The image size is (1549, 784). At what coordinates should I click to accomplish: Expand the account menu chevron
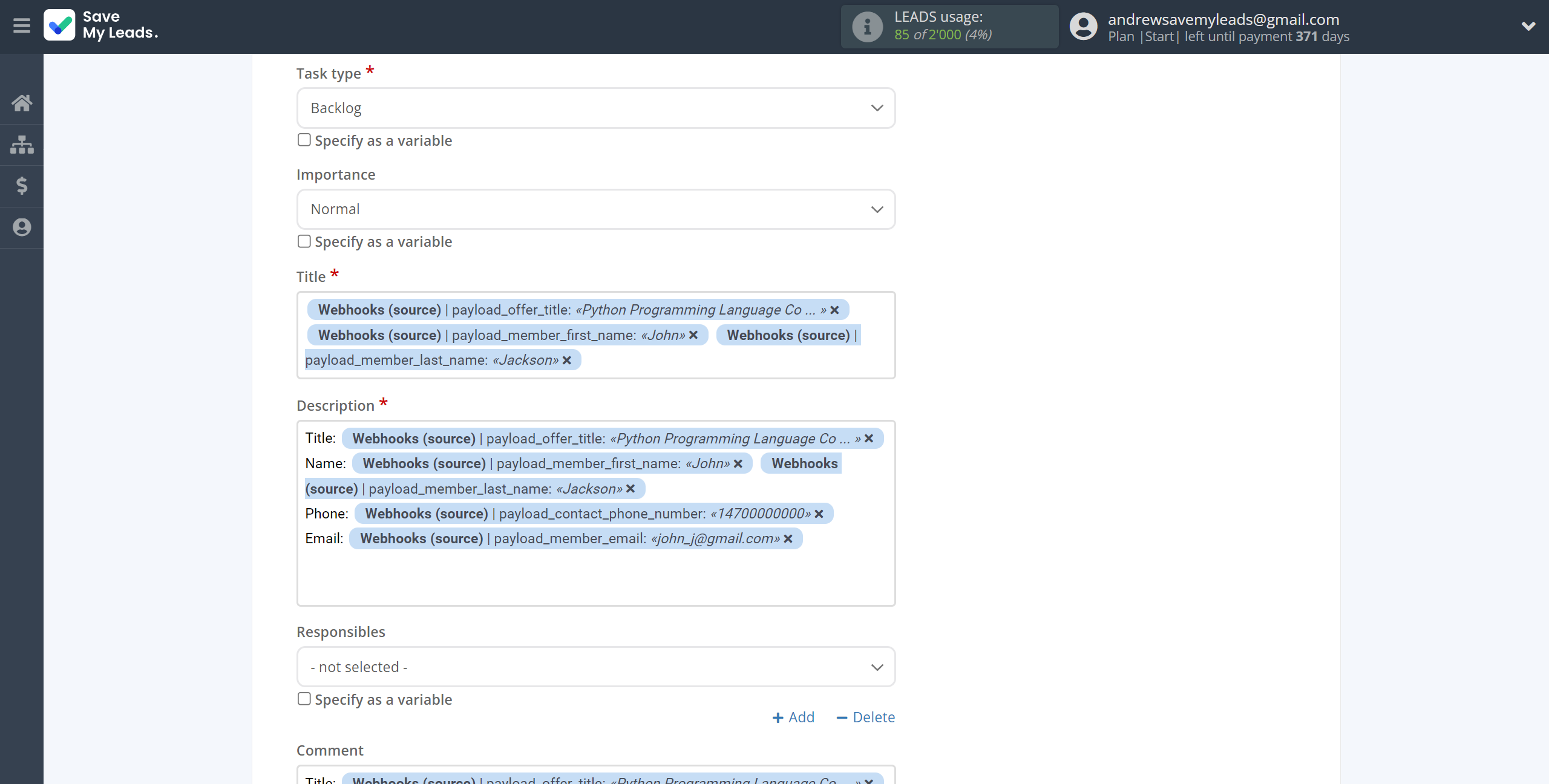click(x=1528, y=26)
